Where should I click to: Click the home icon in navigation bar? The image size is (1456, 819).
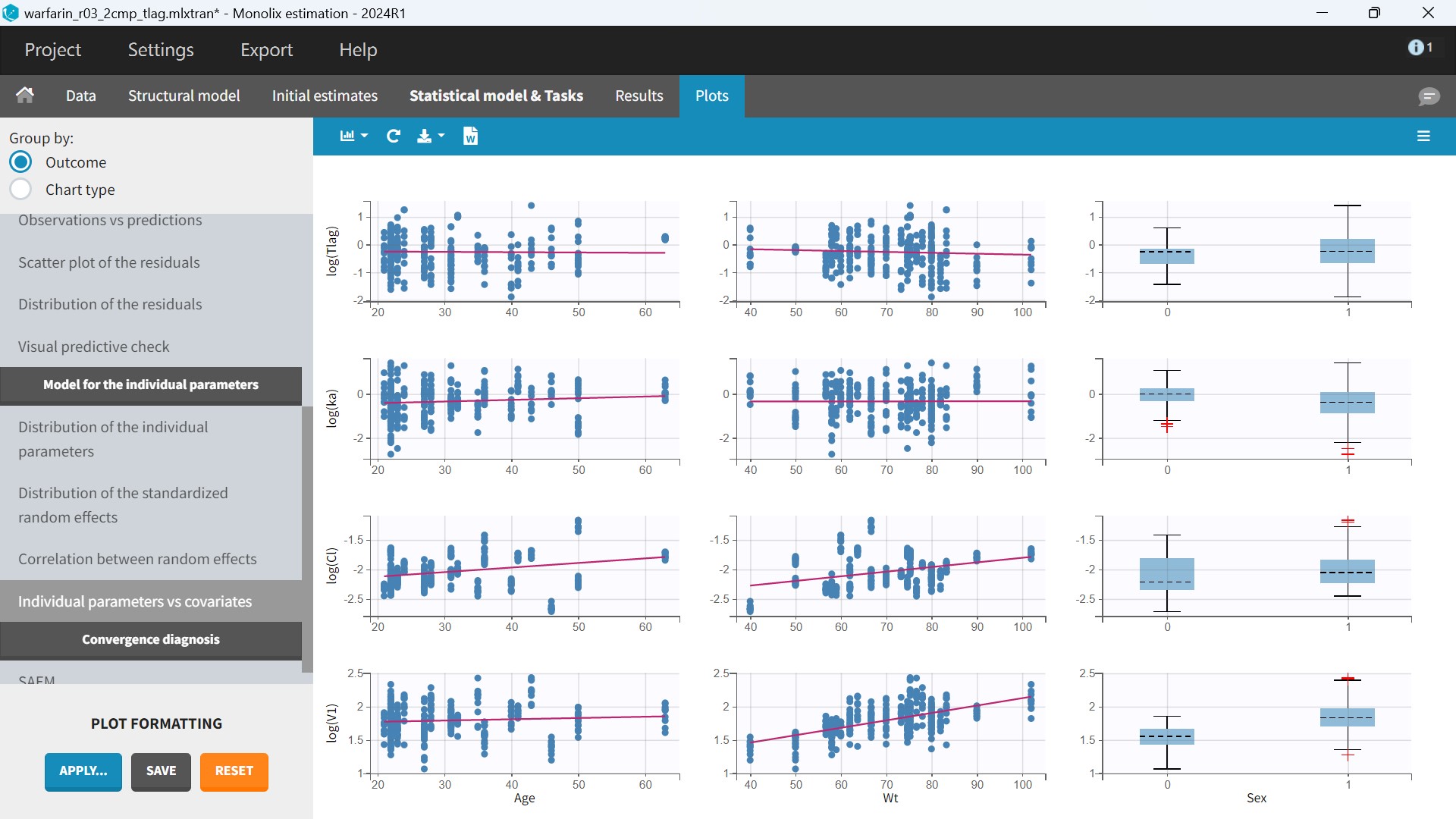click(25, 96)
